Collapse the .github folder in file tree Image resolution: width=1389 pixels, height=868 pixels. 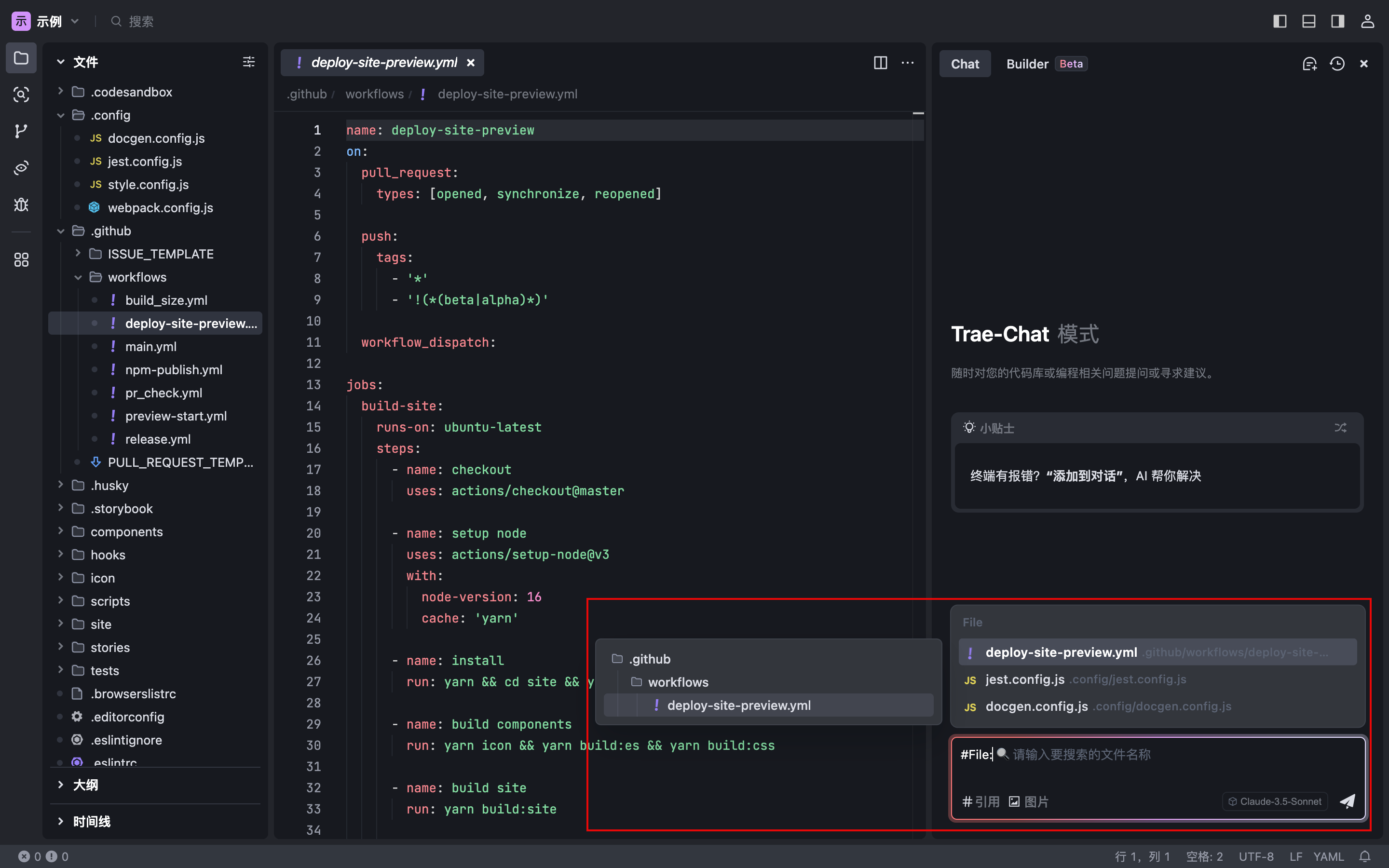[60, 231]
